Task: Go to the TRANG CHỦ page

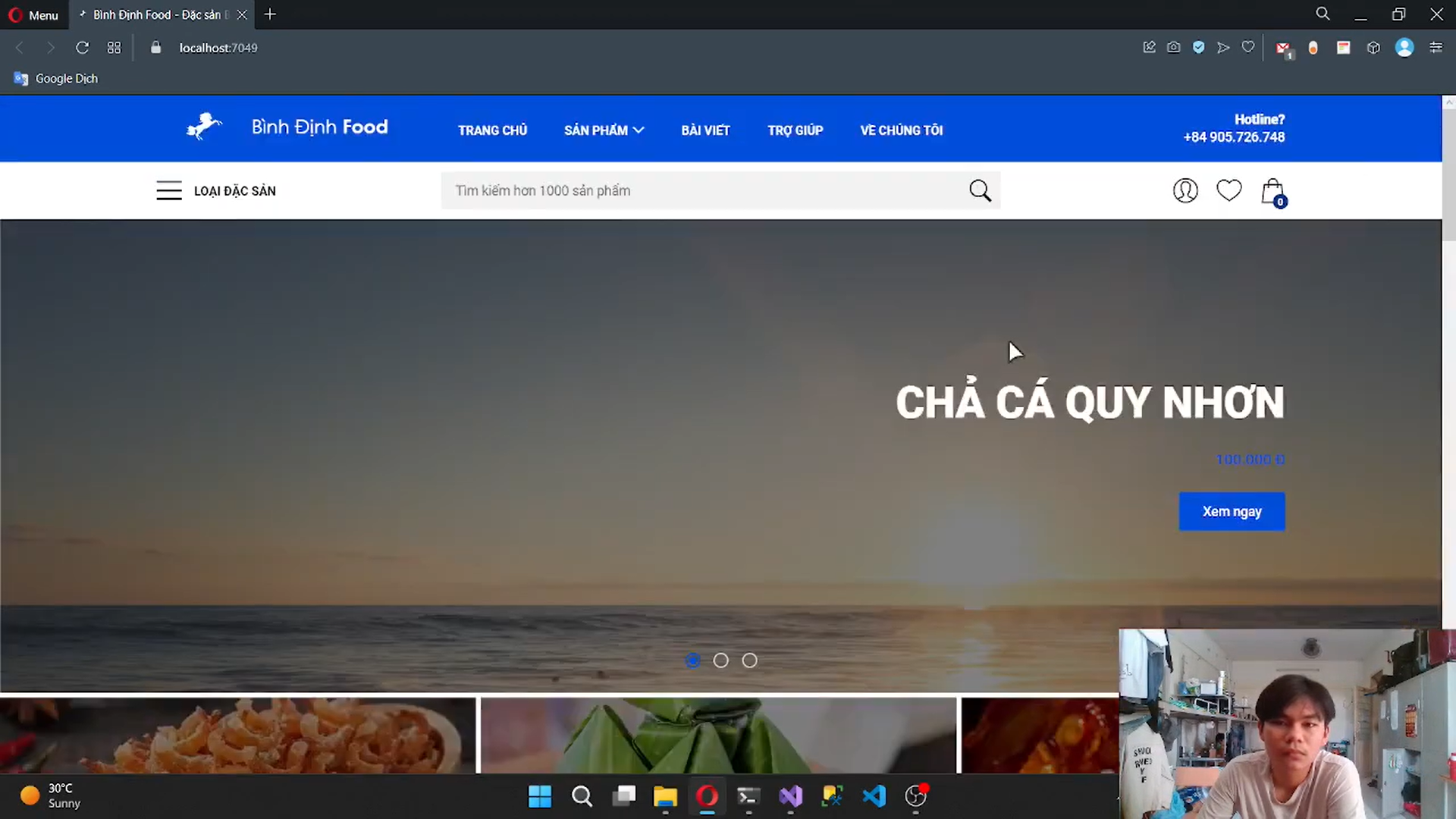Action: (492, 130)
